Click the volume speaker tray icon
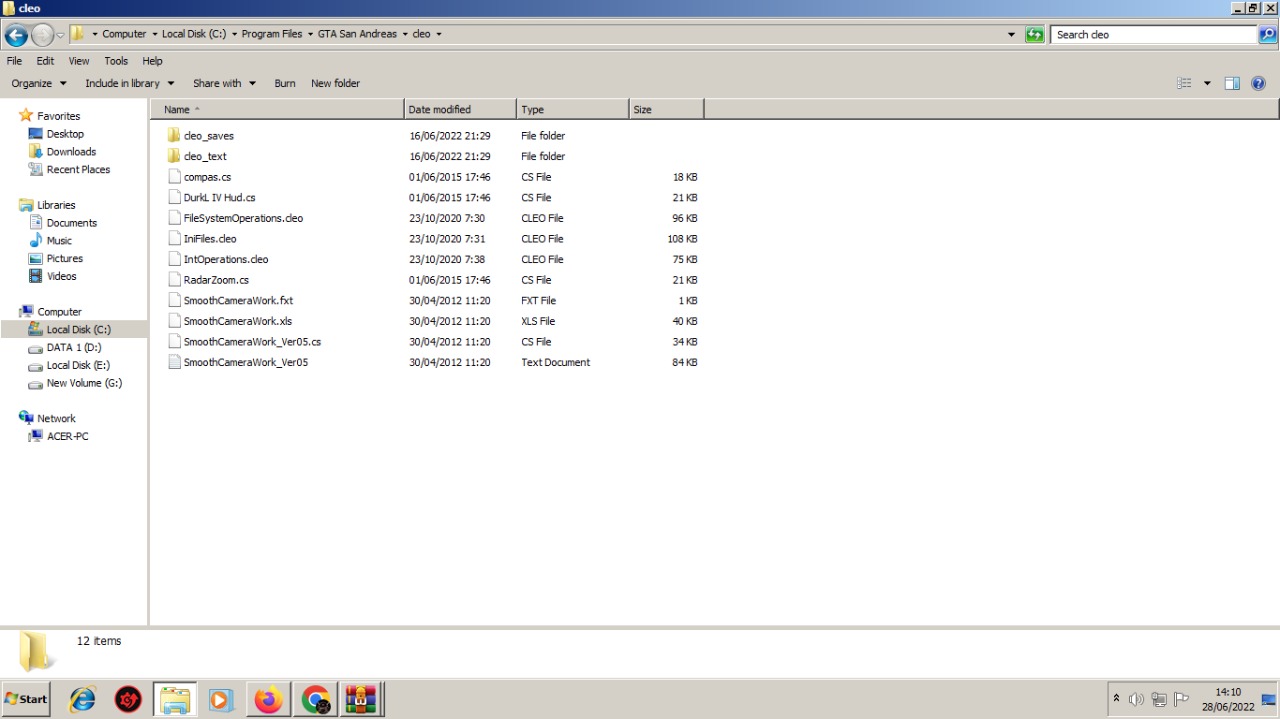The height and width of the screenshot is (719, 1280). [x=1136, y=699]
